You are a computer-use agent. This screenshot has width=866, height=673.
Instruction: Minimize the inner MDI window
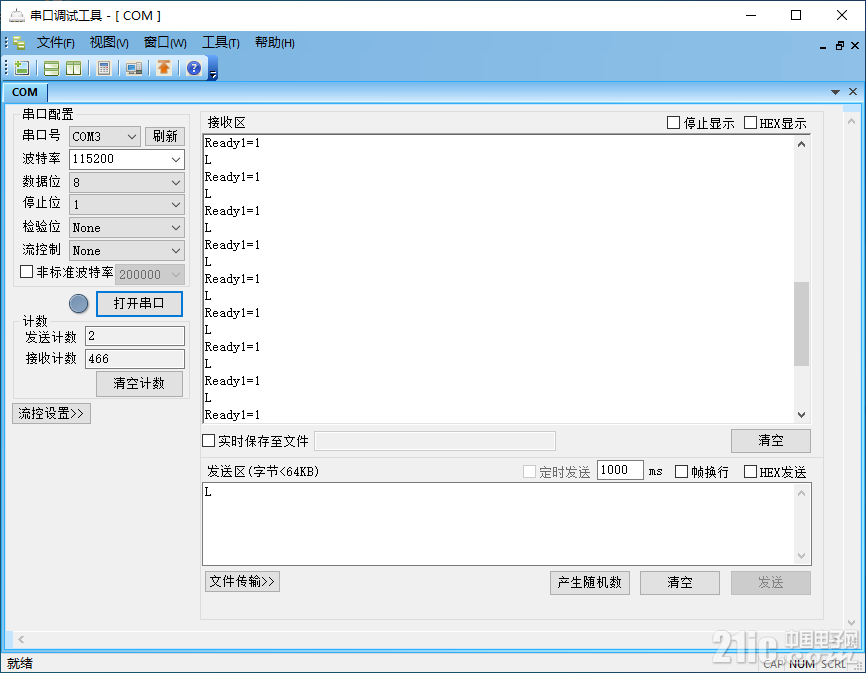click(823, 46)
